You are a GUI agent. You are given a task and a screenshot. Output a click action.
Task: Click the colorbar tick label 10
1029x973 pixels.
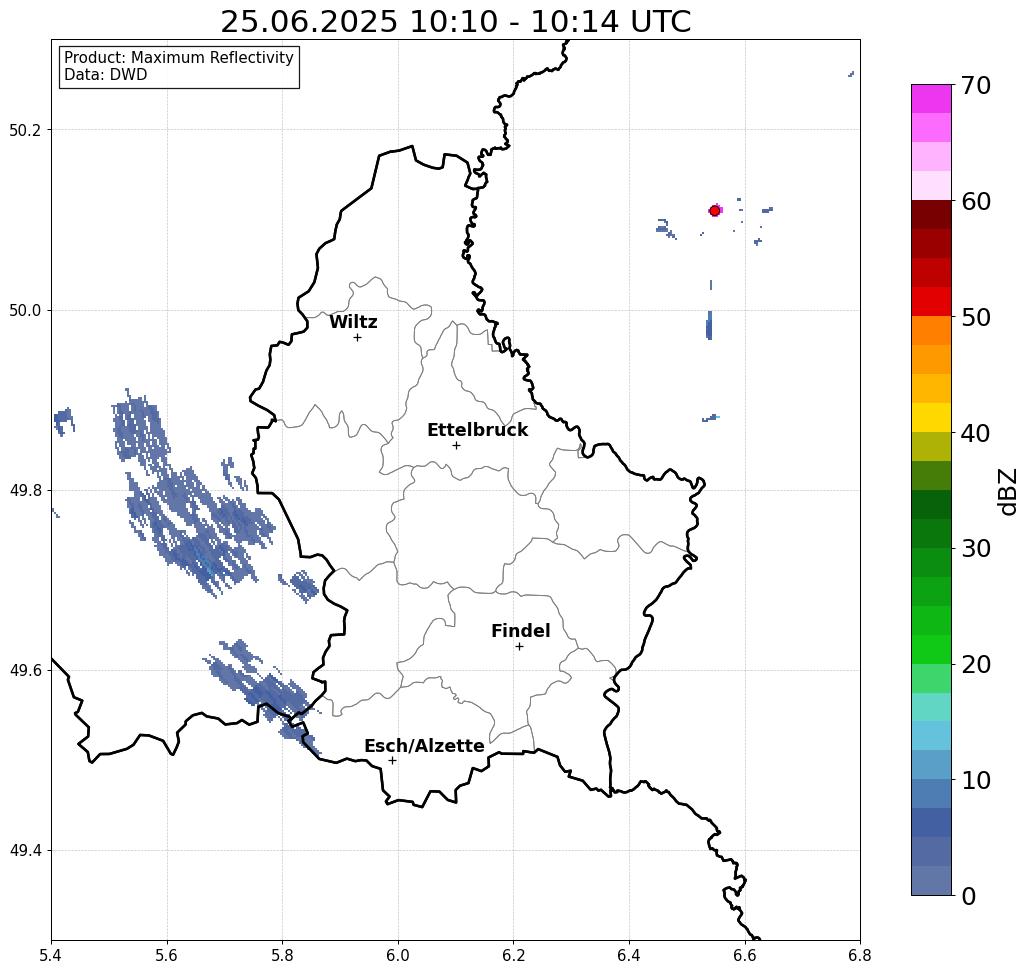(976, 780)
